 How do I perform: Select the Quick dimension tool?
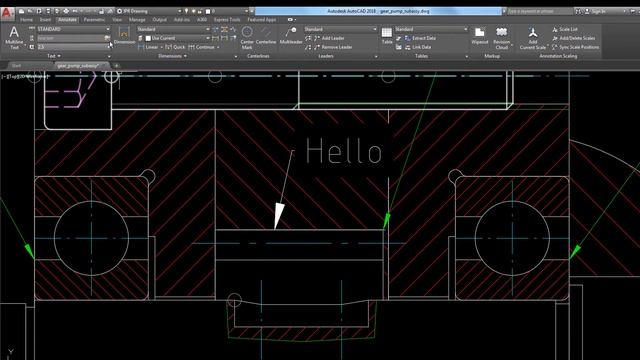(175, 47)
